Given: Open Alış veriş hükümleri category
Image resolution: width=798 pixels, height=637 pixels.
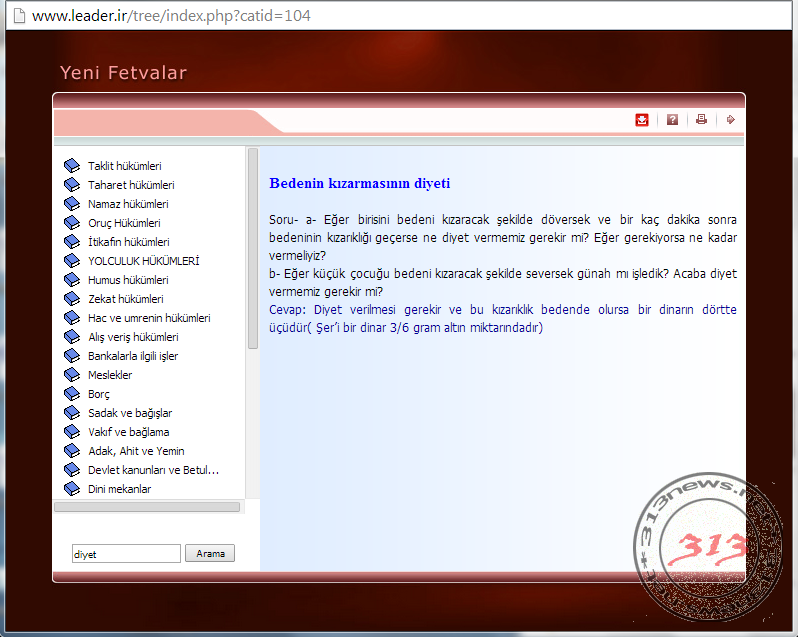Looking at the screenshot, I should [133, 337].
